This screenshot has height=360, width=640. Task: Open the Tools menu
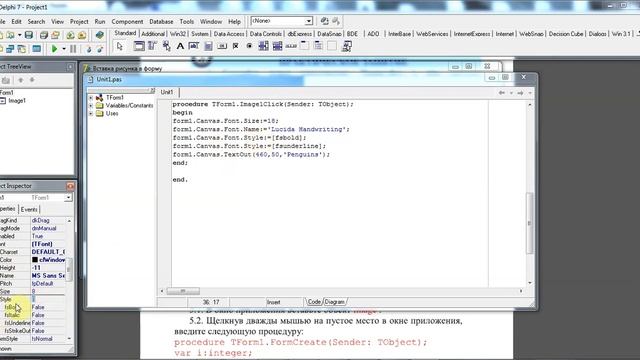click(x=187, y=21)
